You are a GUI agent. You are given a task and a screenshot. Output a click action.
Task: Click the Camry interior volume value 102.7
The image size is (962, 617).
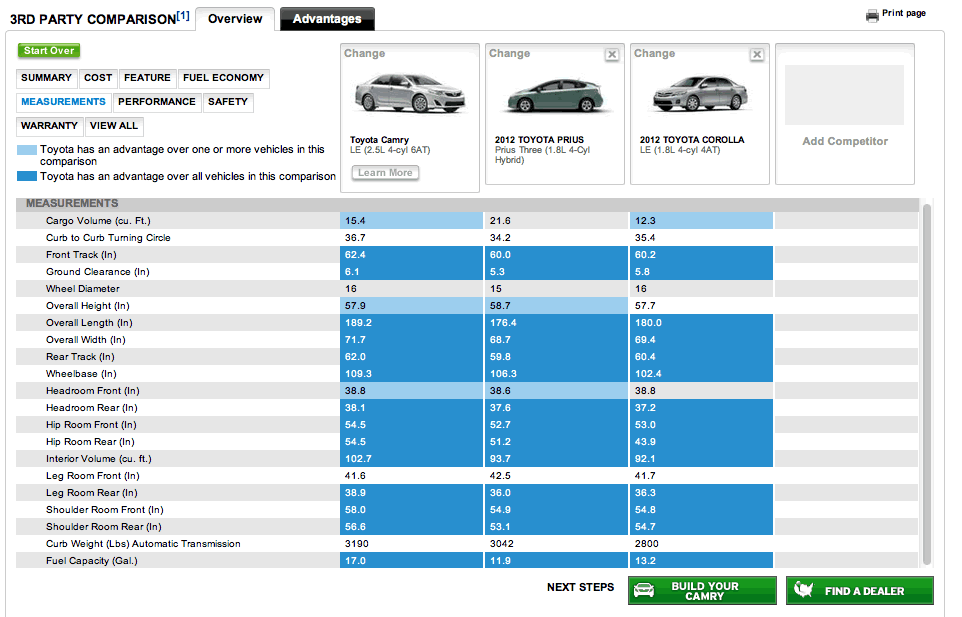[x=358, y=459]
